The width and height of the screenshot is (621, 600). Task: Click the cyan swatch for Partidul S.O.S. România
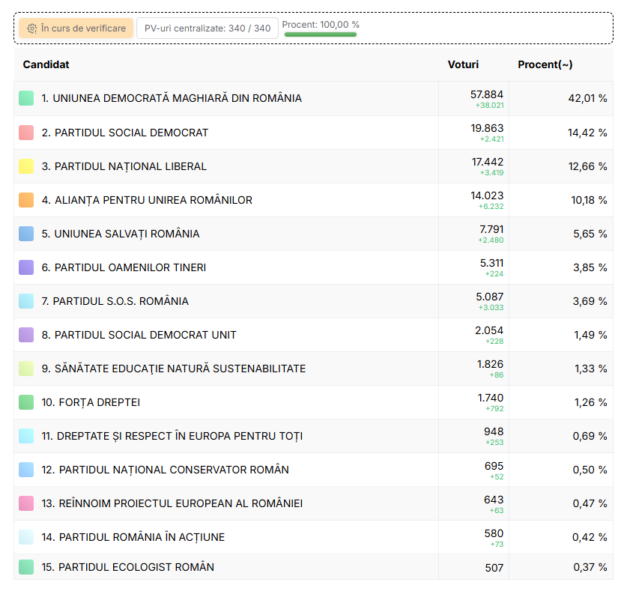[26, 301]
